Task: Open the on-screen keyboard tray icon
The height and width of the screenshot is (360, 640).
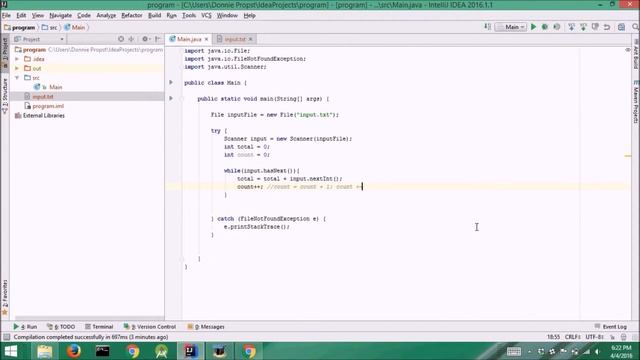Action: pos(513,351)
